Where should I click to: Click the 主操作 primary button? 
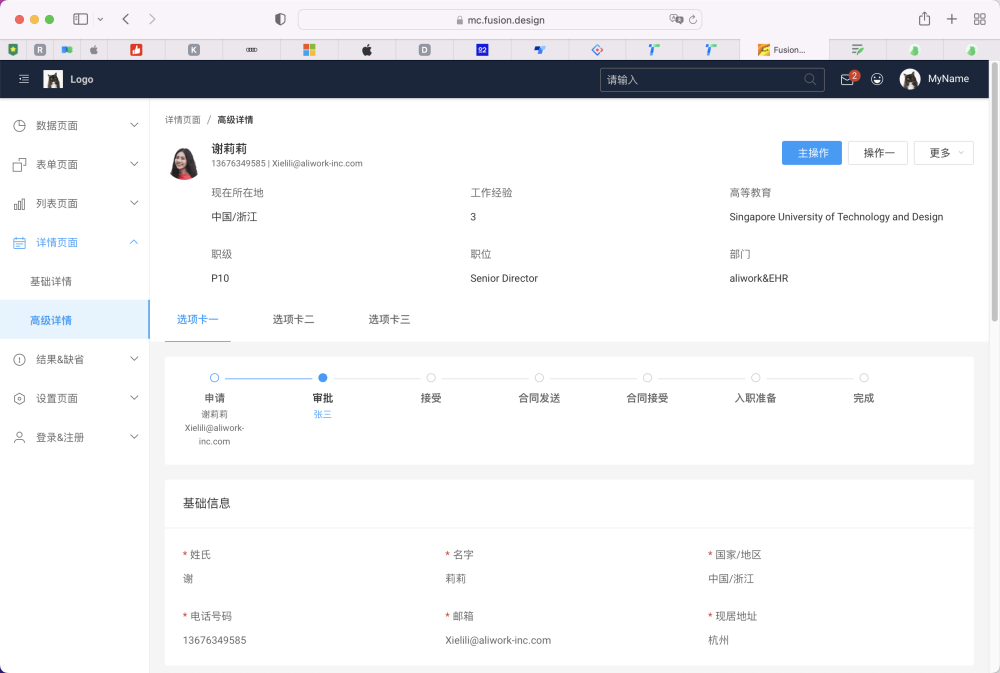[811, 153]
